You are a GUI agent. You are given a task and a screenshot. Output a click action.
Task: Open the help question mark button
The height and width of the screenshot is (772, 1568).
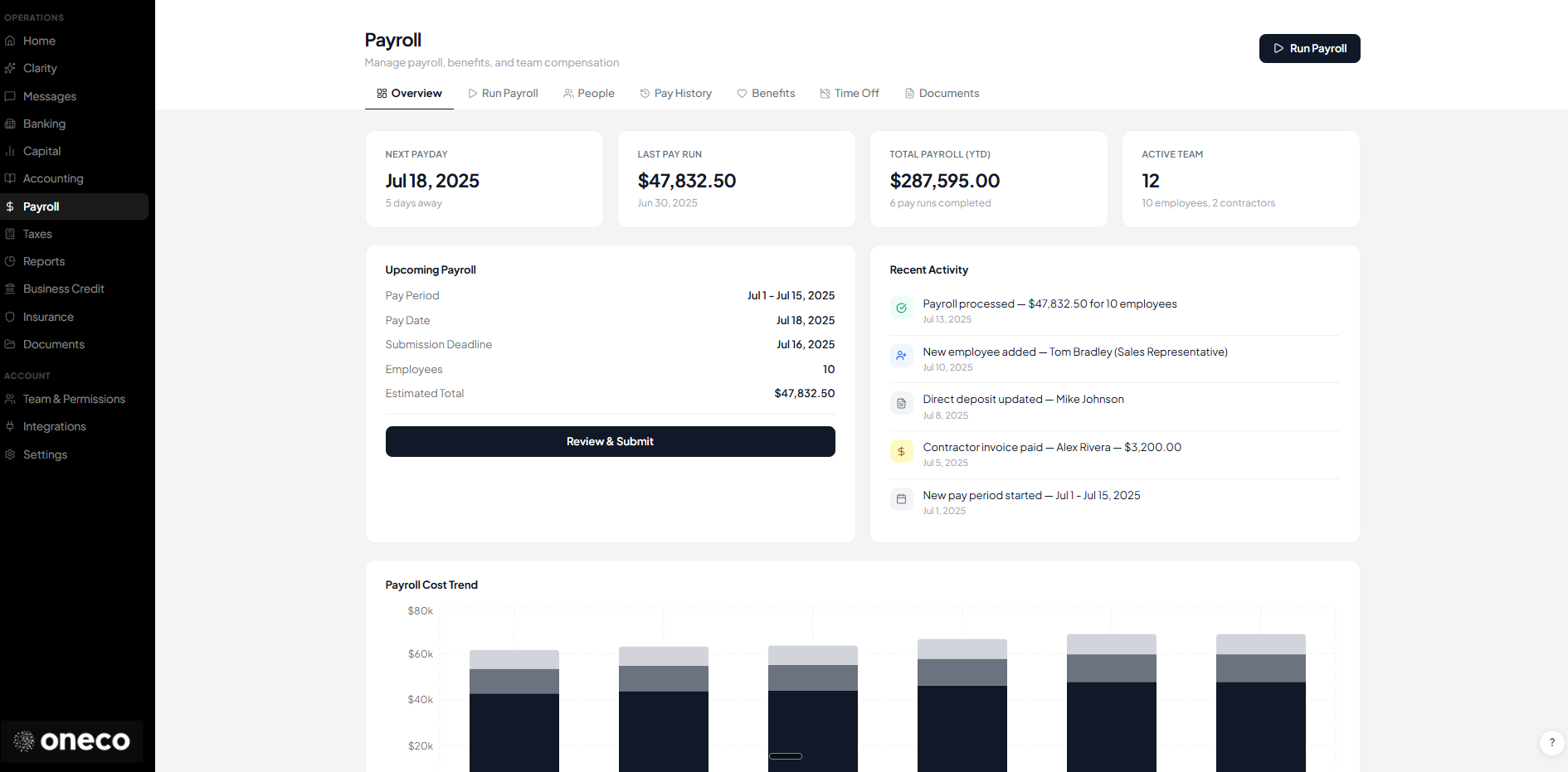[1551, 742]
